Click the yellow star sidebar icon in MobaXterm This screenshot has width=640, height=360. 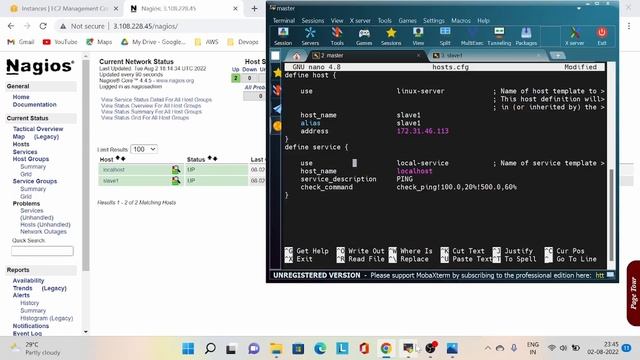click(x=278, y=73)
